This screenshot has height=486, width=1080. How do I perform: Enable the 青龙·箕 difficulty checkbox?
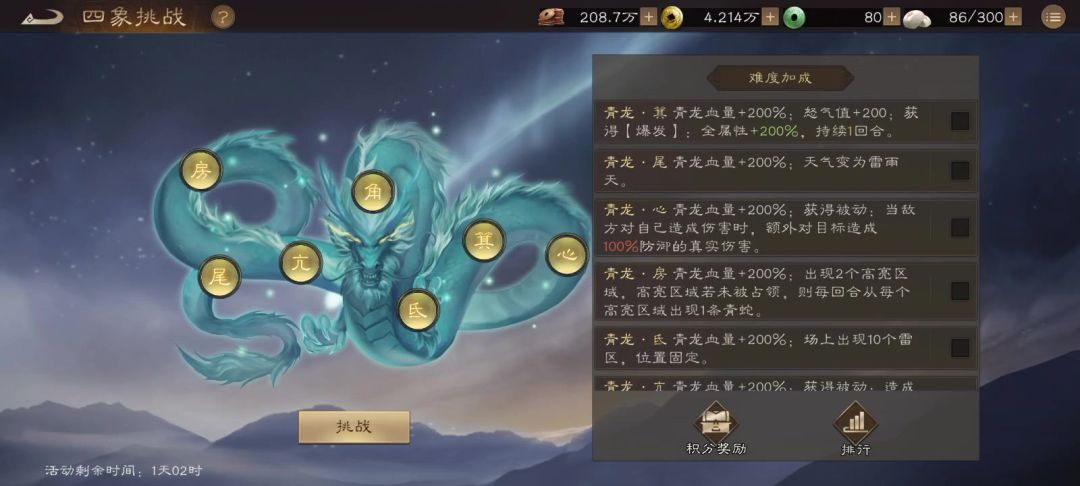coord(959,121)
